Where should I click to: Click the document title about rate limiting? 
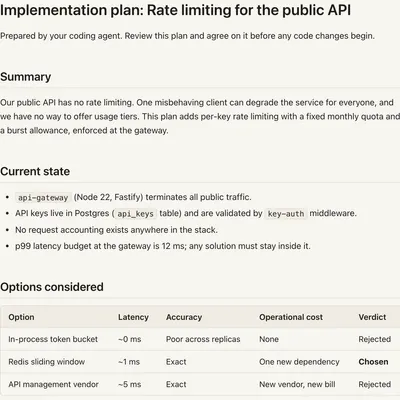[175, 10]
